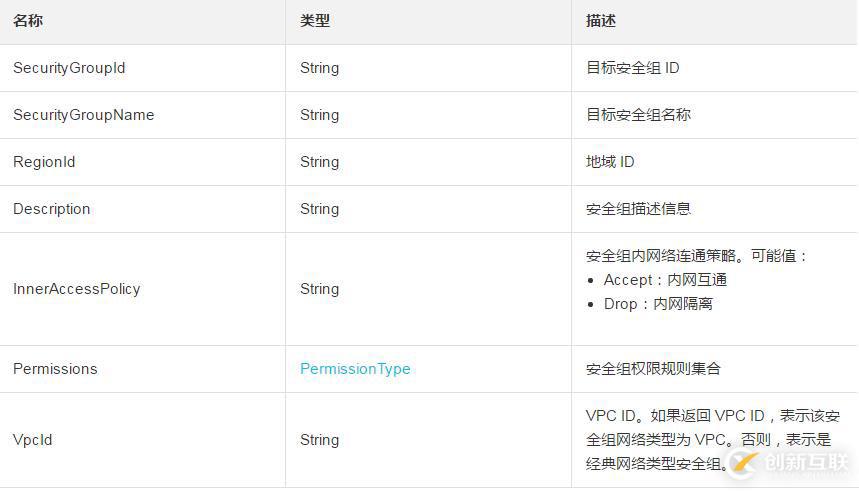This screenshot has width=859, height=492.
Task: Click the RegionId parameter name
Action: coord(44,162)
